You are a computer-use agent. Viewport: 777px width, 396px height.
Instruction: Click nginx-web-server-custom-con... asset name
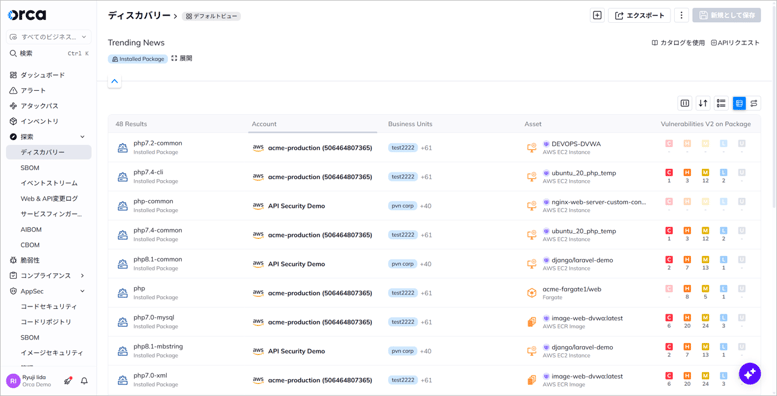[x=599, y=202]
